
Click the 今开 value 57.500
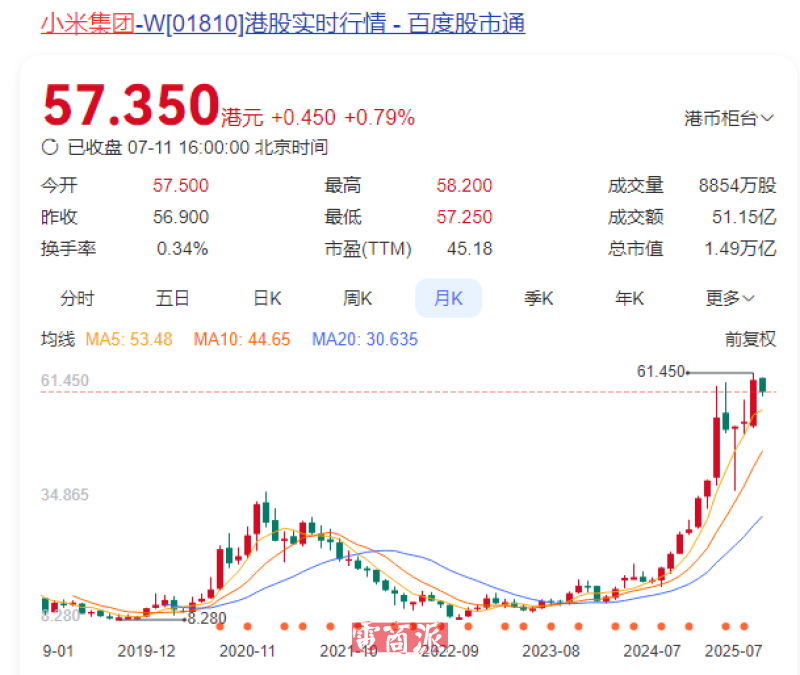pyautogui.click(x=181, y=185)
